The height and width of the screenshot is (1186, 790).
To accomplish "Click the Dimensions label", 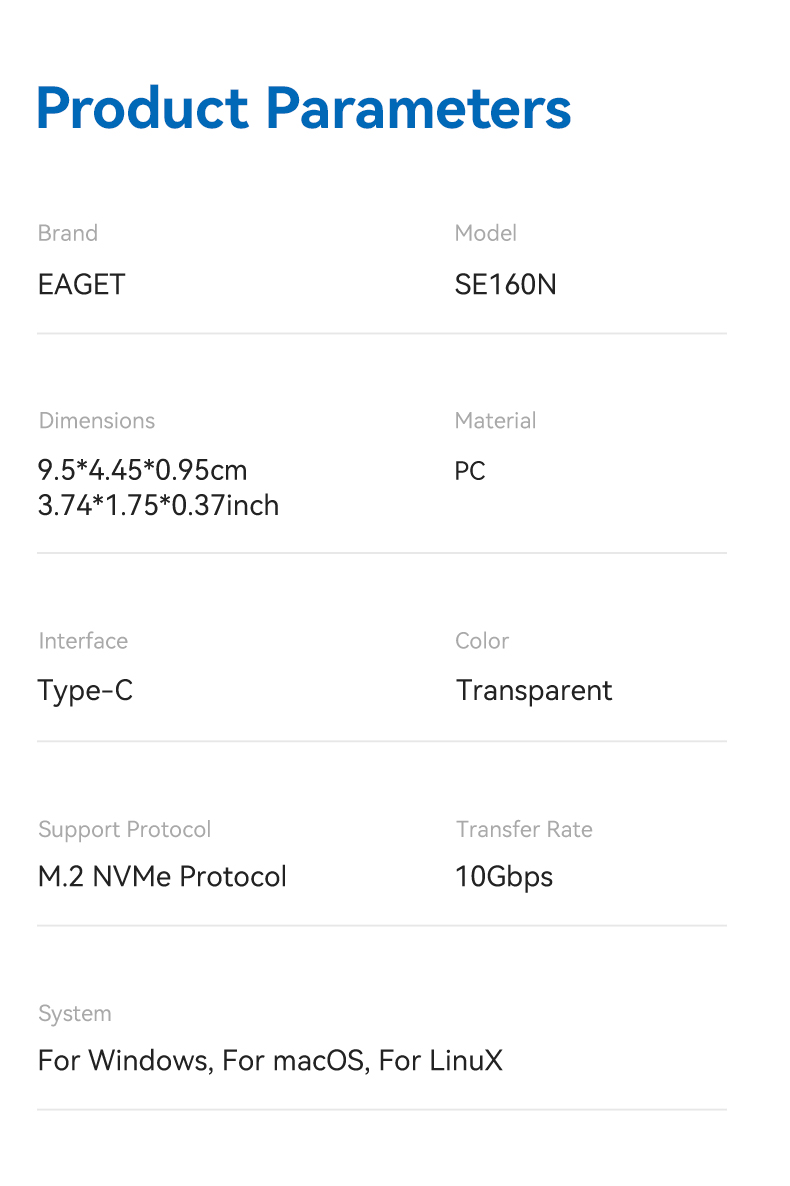I will [x=97, y=421].
